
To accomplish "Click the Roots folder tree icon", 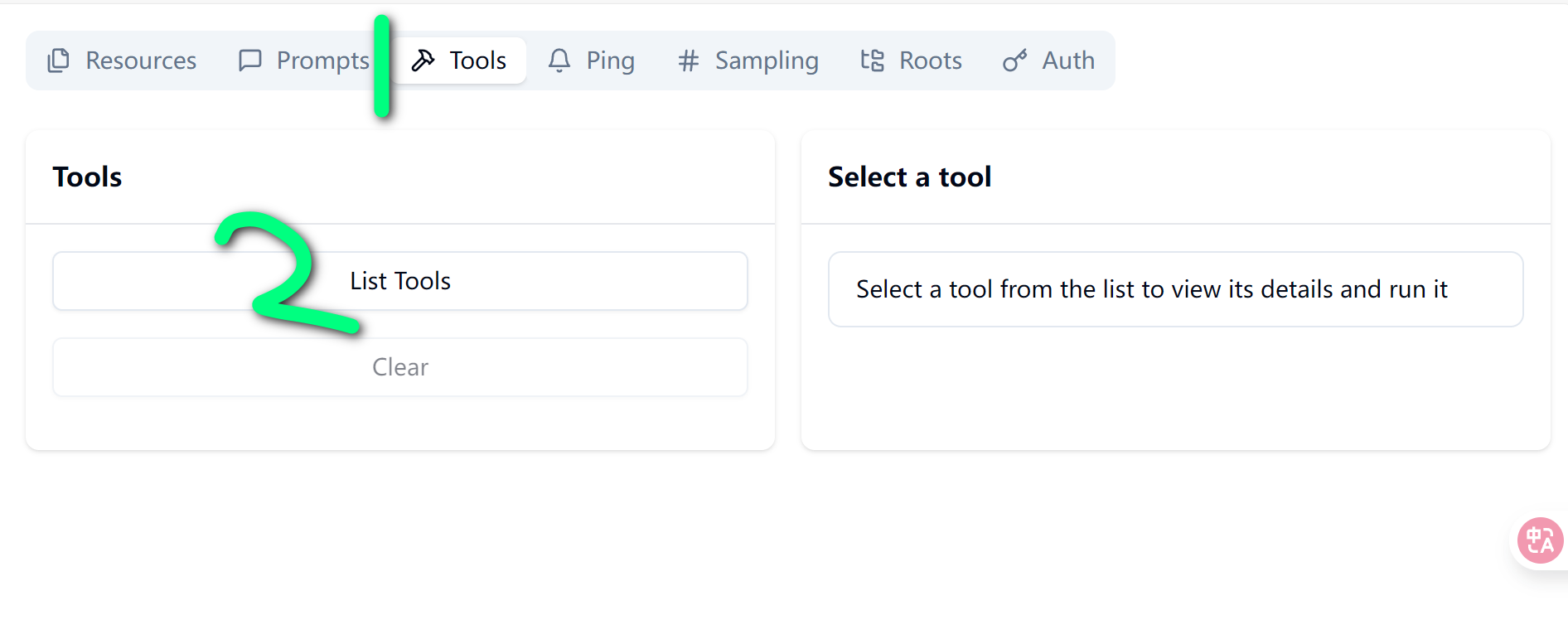I will 872,61.
